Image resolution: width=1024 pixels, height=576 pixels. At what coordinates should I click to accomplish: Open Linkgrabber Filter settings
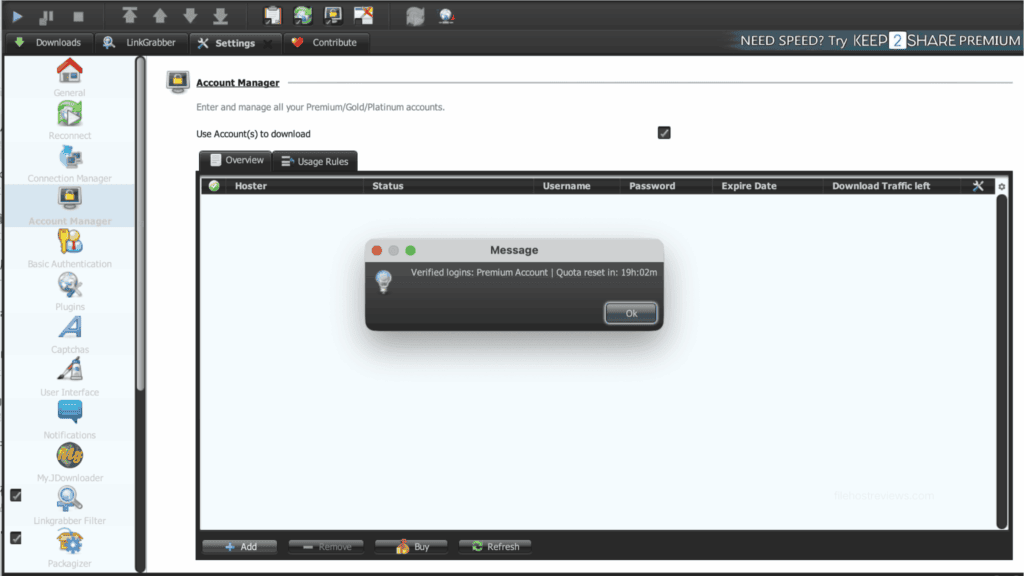click(x=69, y=505)
